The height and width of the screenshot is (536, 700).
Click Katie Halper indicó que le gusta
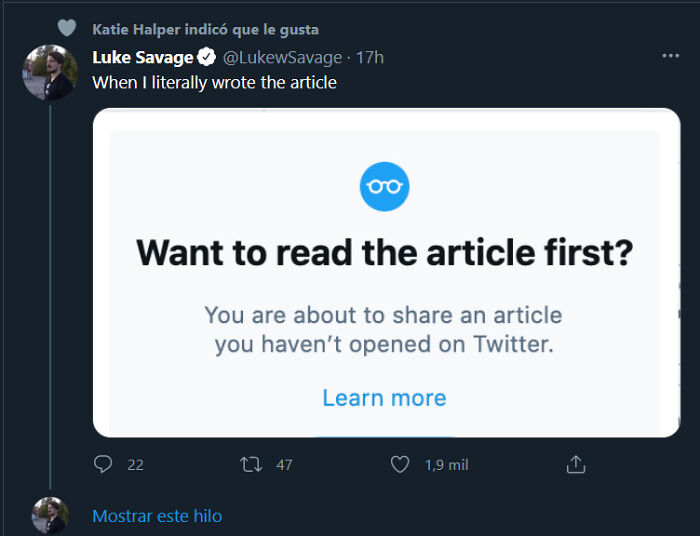coord(205,29)
